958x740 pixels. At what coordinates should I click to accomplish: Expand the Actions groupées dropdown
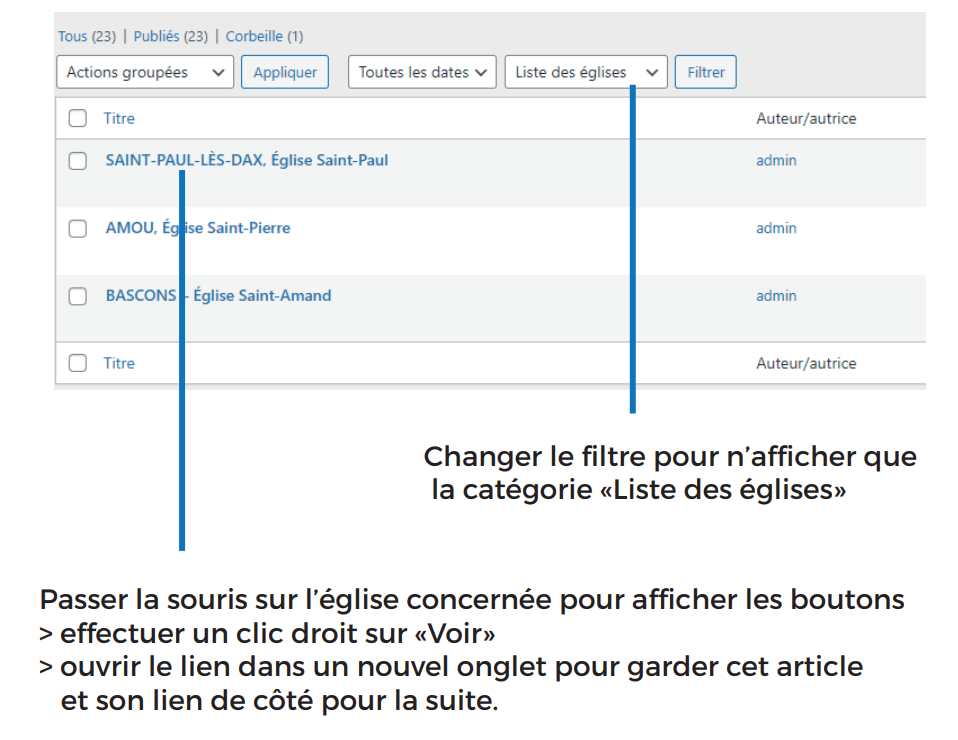coord(145,72)
